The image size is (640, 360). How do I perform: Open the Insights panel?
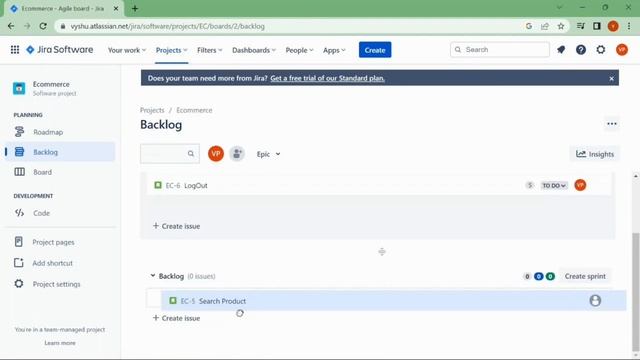click(x=595, y=154)
